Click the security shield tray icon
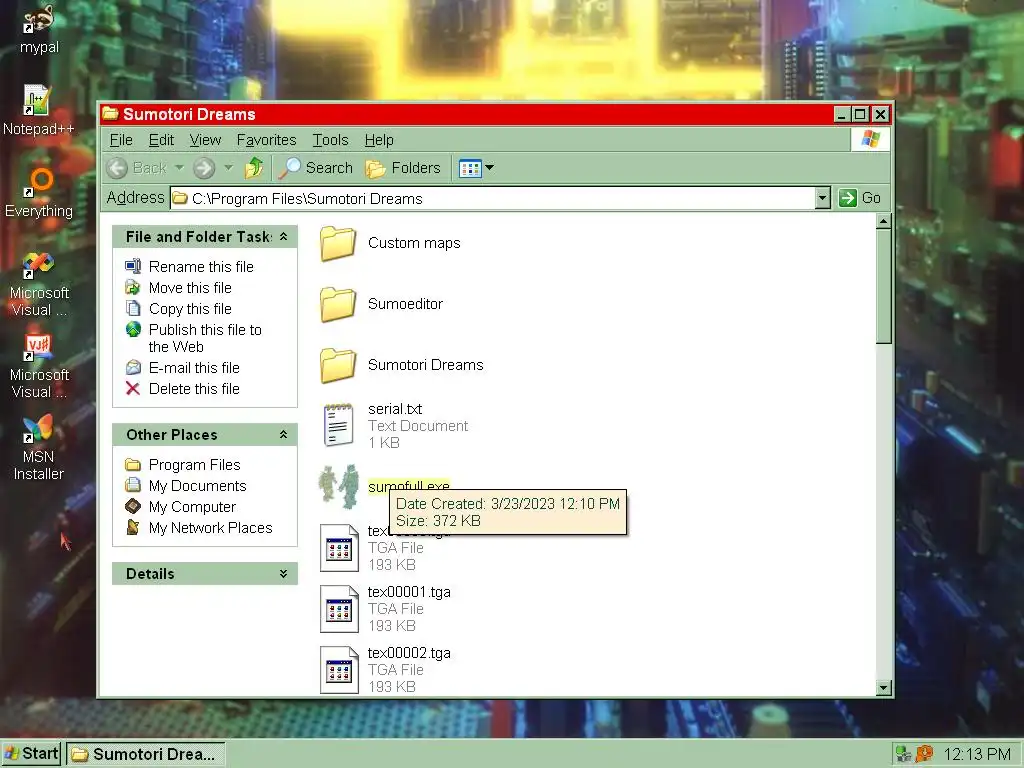 (924, 754)
